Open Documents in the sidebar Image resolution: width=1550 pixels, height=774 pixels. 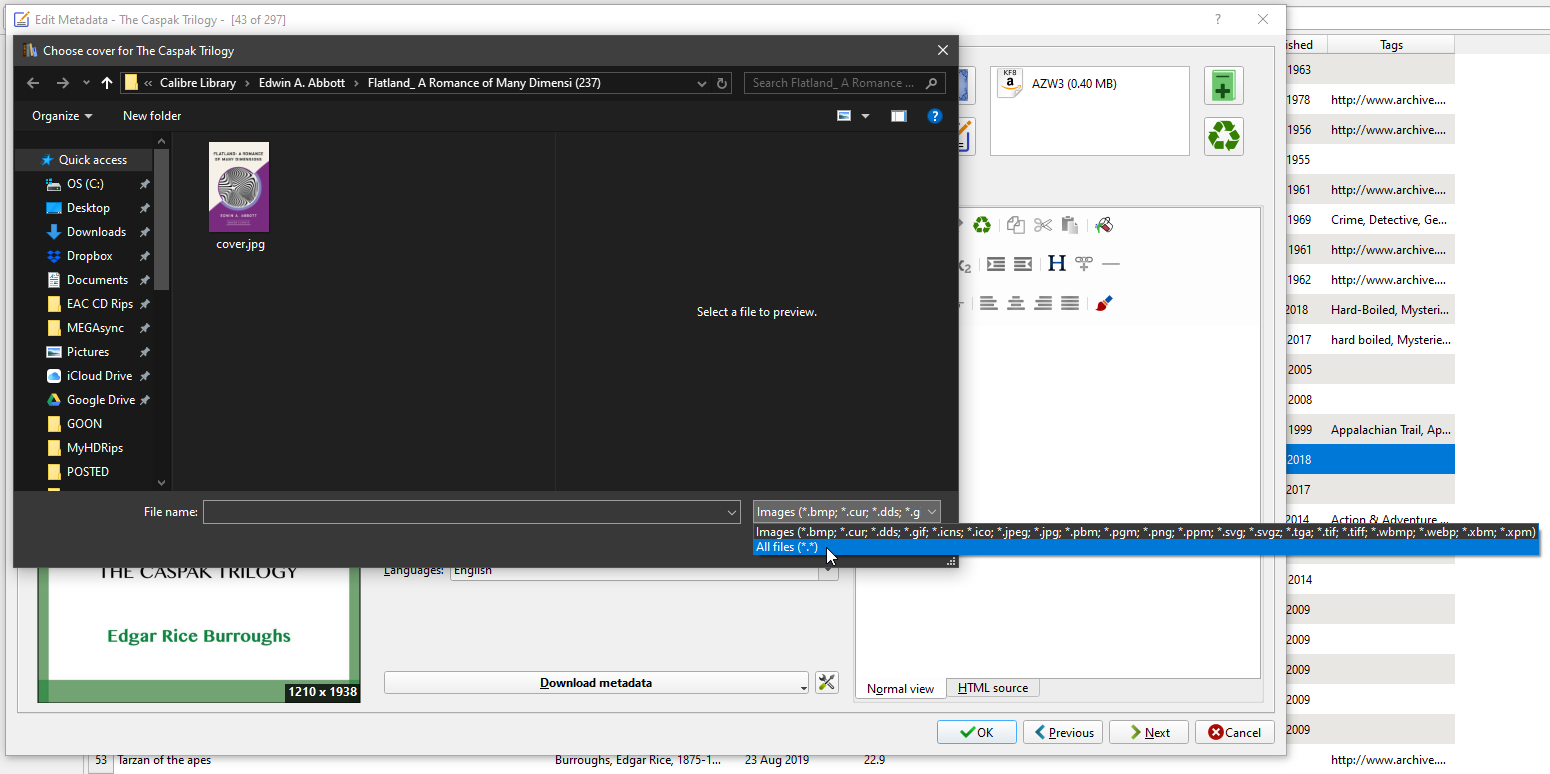pos(97,280)
